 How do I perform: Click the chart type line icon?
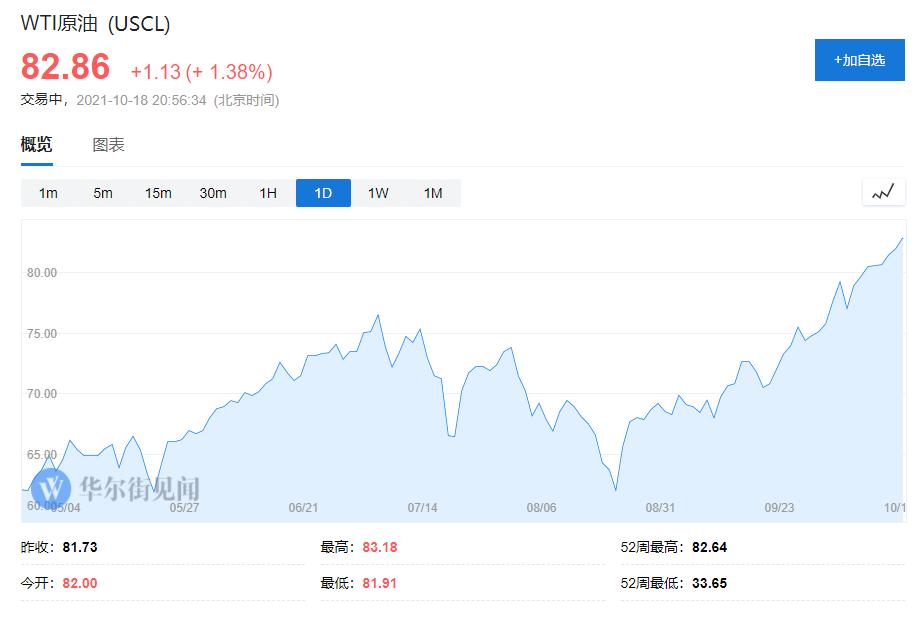883,192
